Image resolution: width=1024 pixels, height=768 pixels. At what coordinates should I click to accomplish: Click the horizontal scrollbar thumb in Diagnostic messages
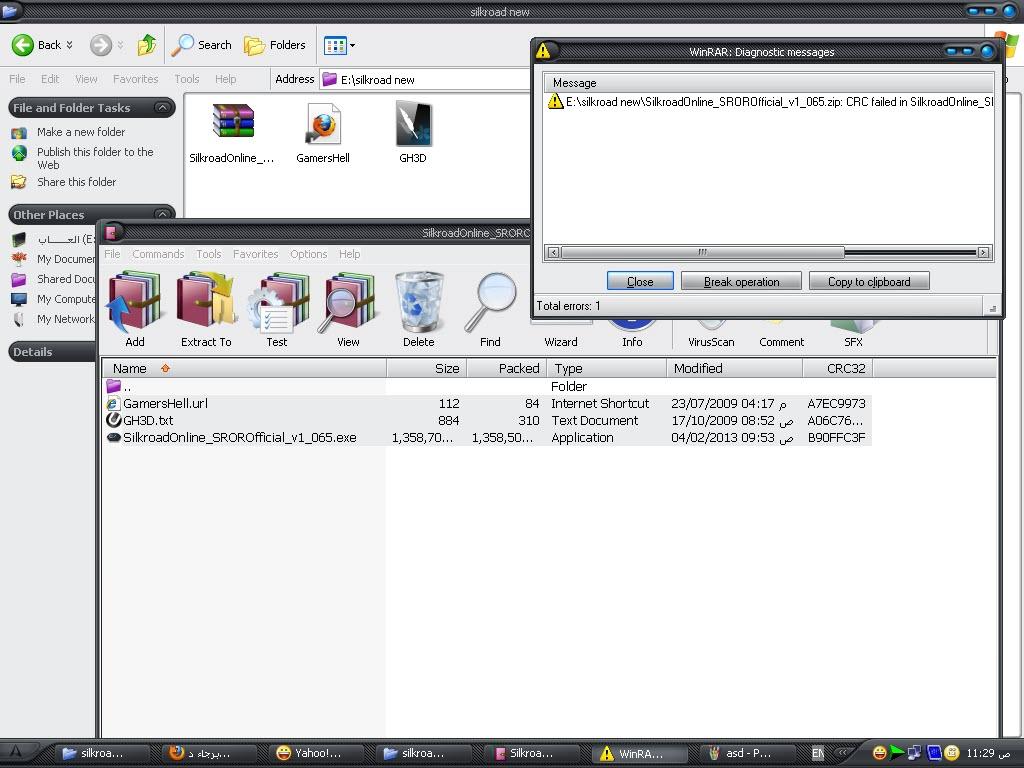(703, 252)
